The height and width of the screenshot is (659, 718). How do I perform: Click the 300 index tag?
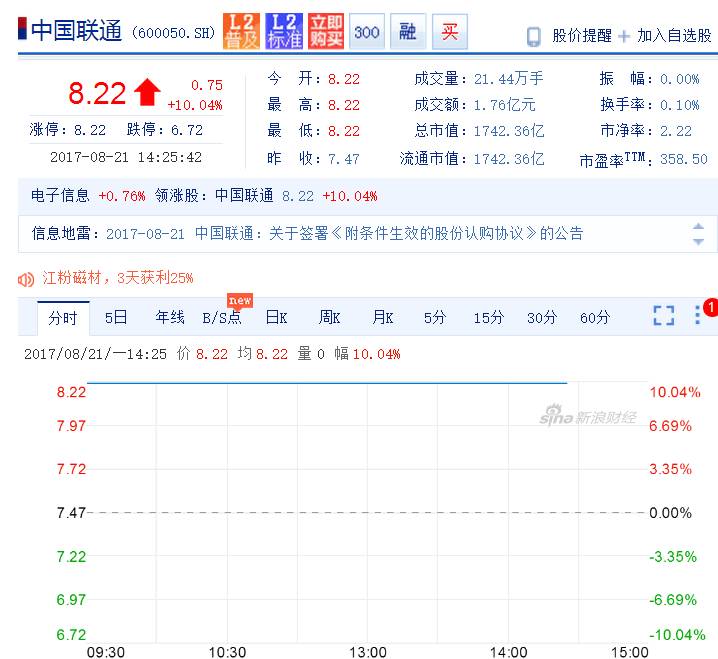coord(367,32)
